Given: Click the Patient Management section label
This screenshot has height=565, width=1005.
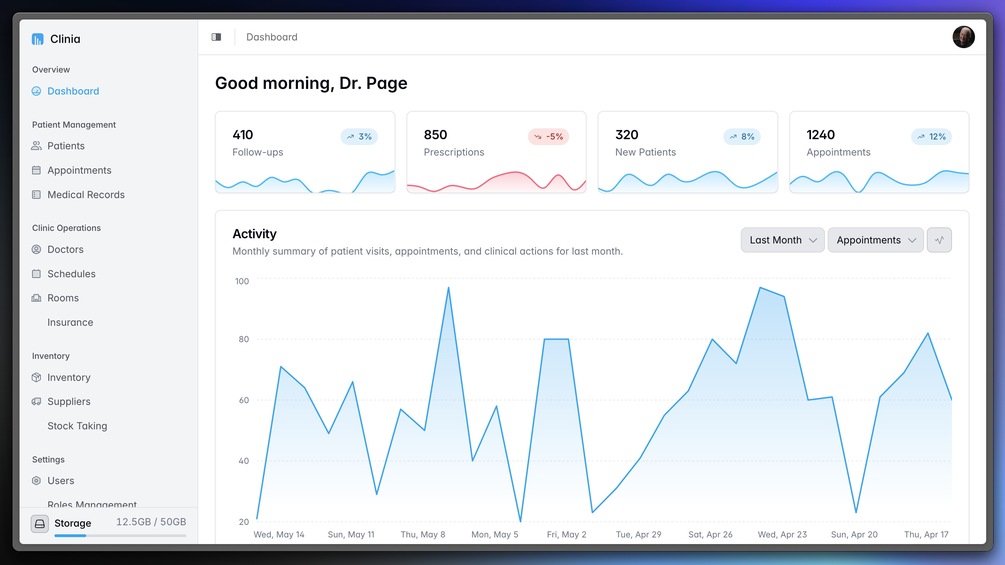Looking at the screenshot, I should pyautogui.click(x=74, y=125).
